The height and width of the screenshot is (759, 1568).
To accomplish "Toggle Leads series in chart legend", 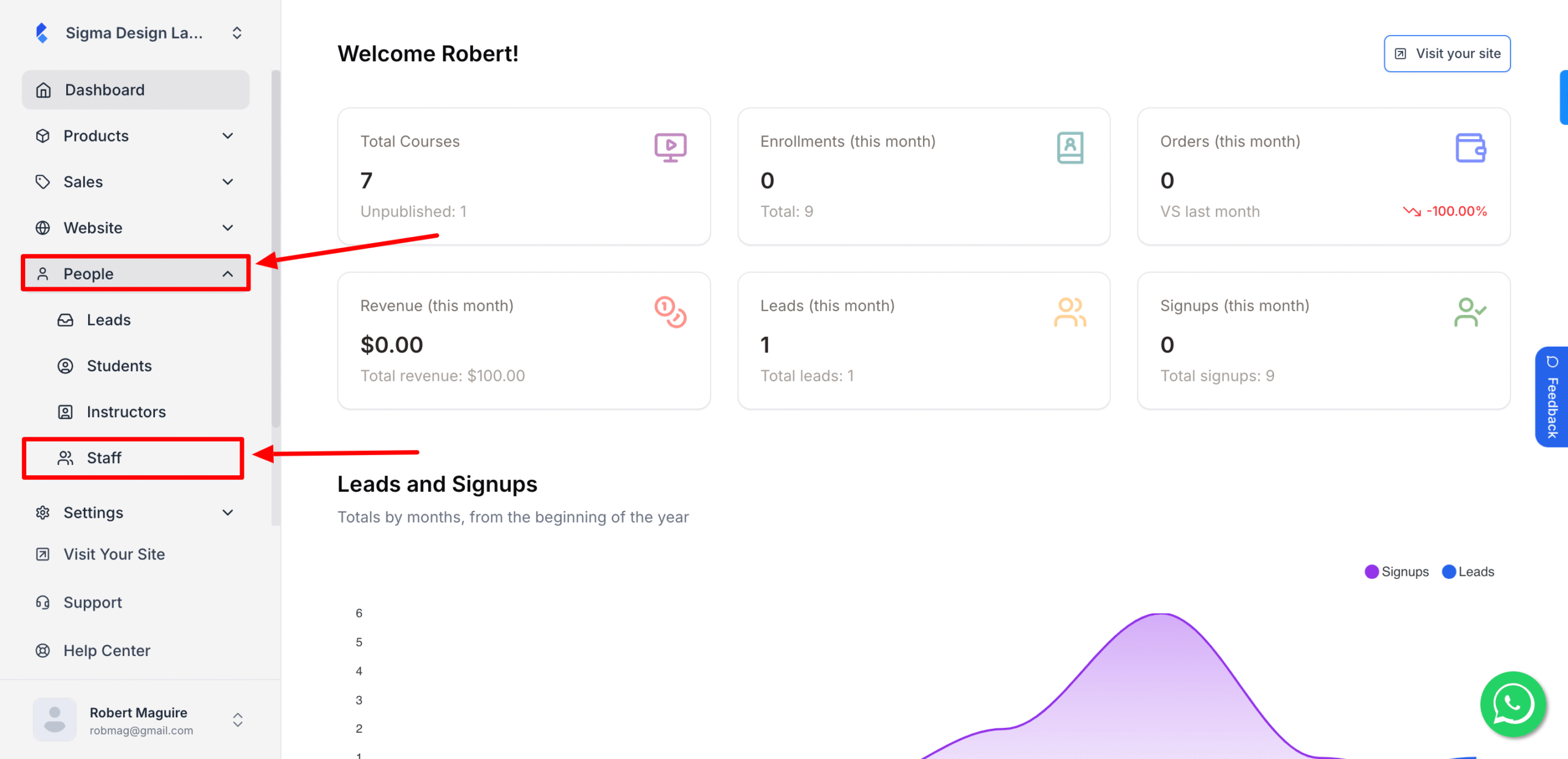I will [x=1468, y=572].
